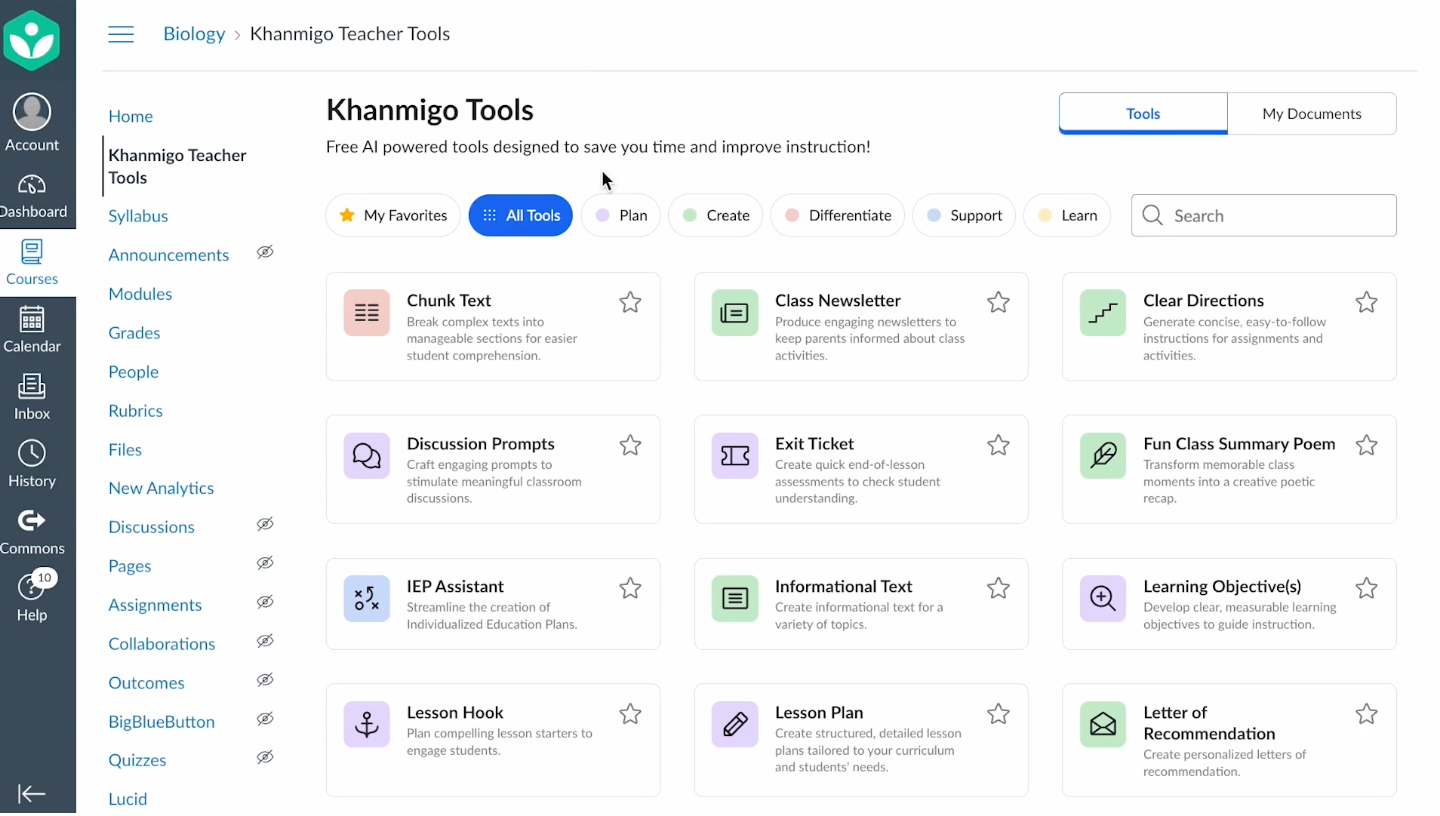1440x816 pixels.
Task: Open the Lucid link
Action: [128, 799]
